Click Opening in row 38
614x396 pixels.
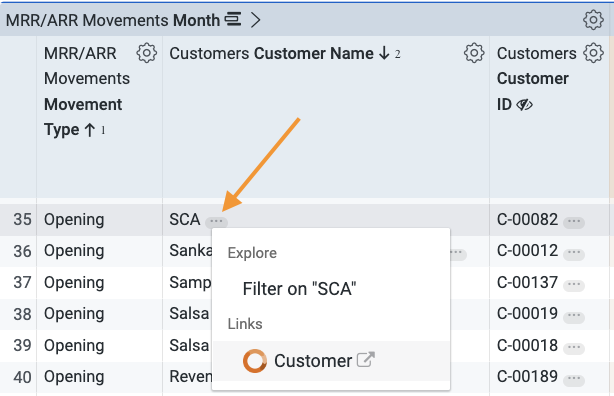pyautogui.click(x=74, y=315)
